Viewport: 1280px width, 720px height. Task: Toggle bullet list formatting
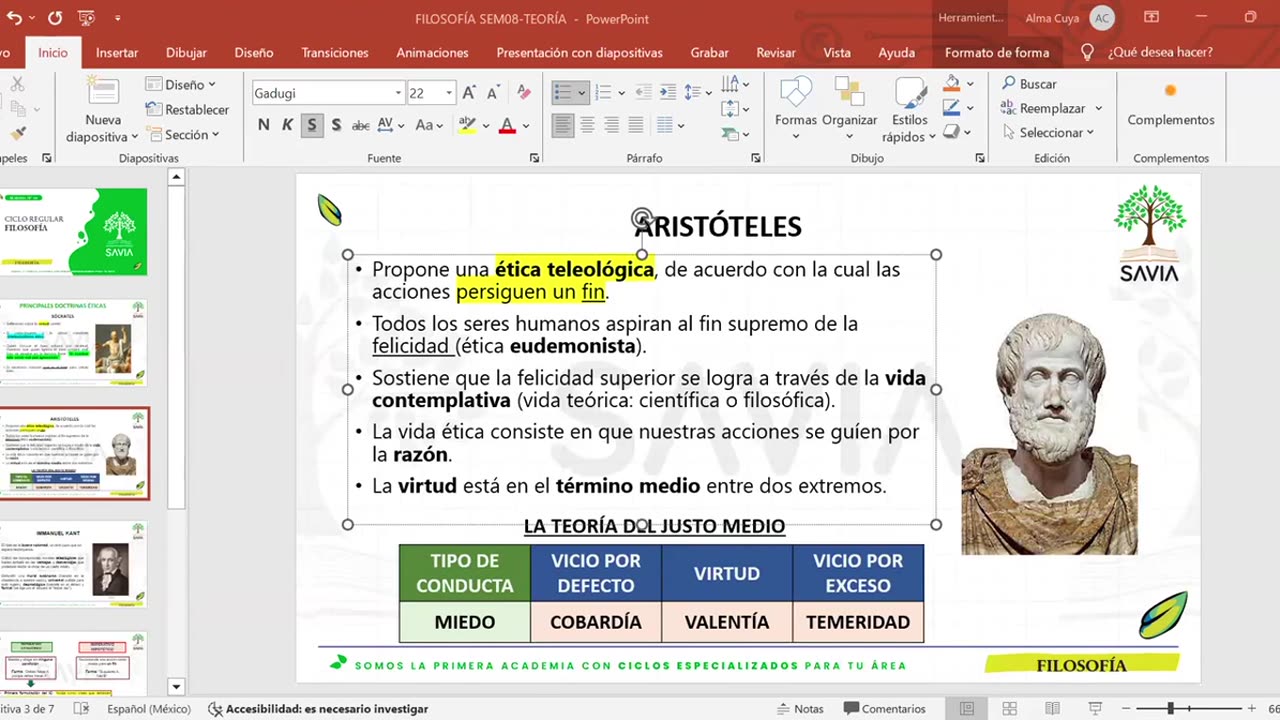(563, 92)
